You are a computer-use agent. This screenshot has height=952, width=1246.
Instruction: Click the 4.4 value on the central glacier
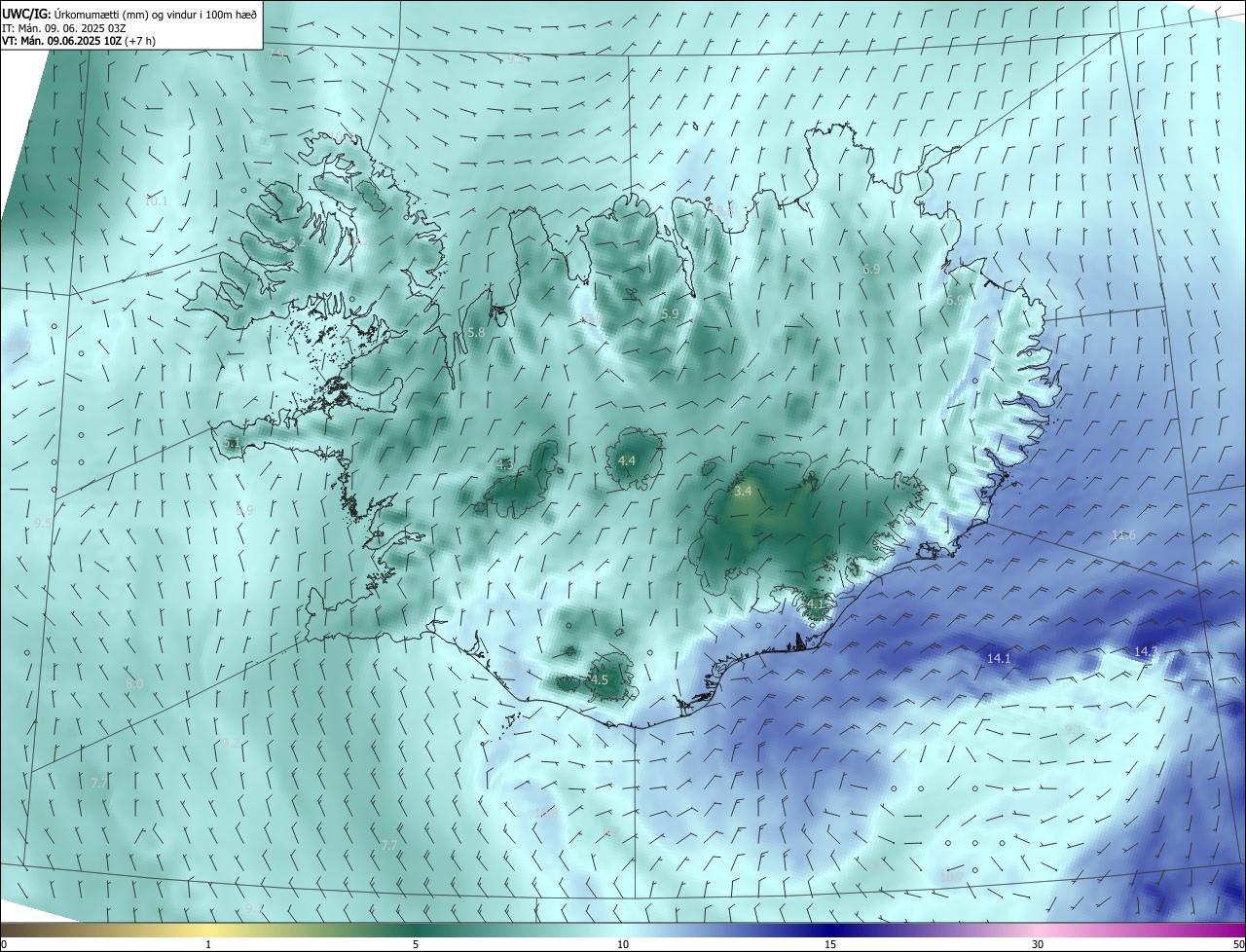click(627, 461)
